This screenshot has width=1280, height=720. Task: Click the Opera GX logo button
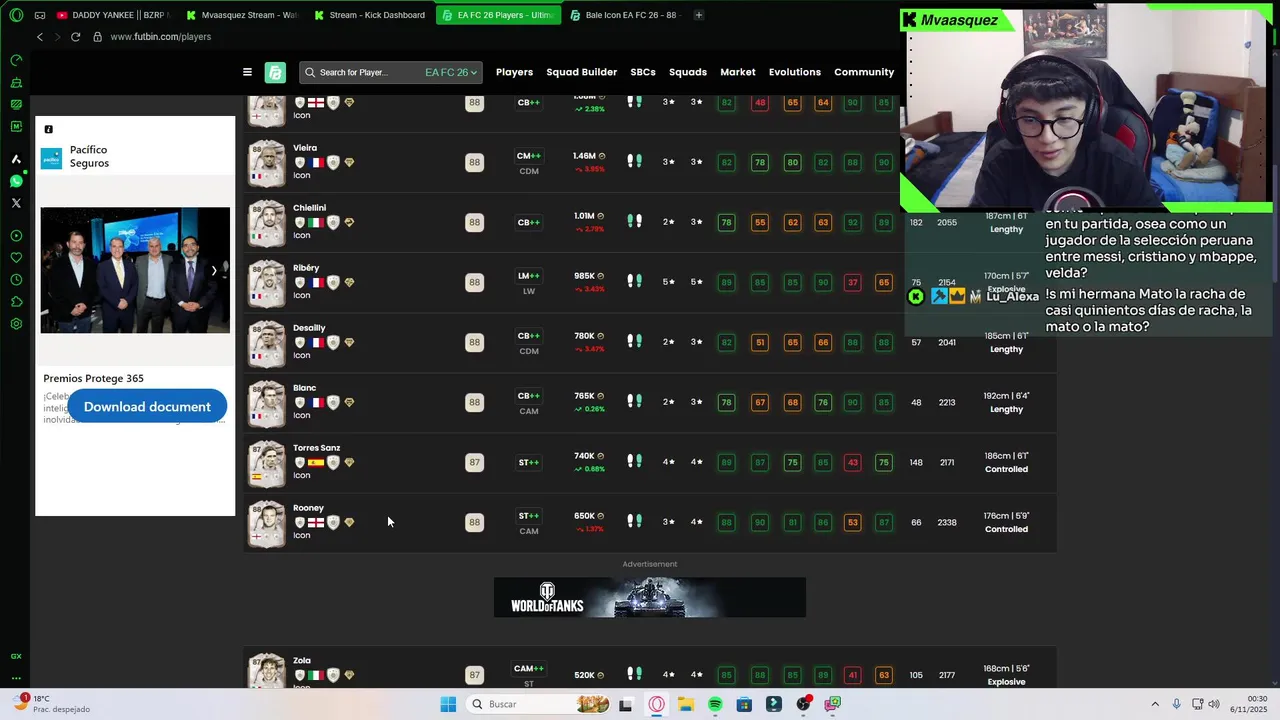(16, 15)
